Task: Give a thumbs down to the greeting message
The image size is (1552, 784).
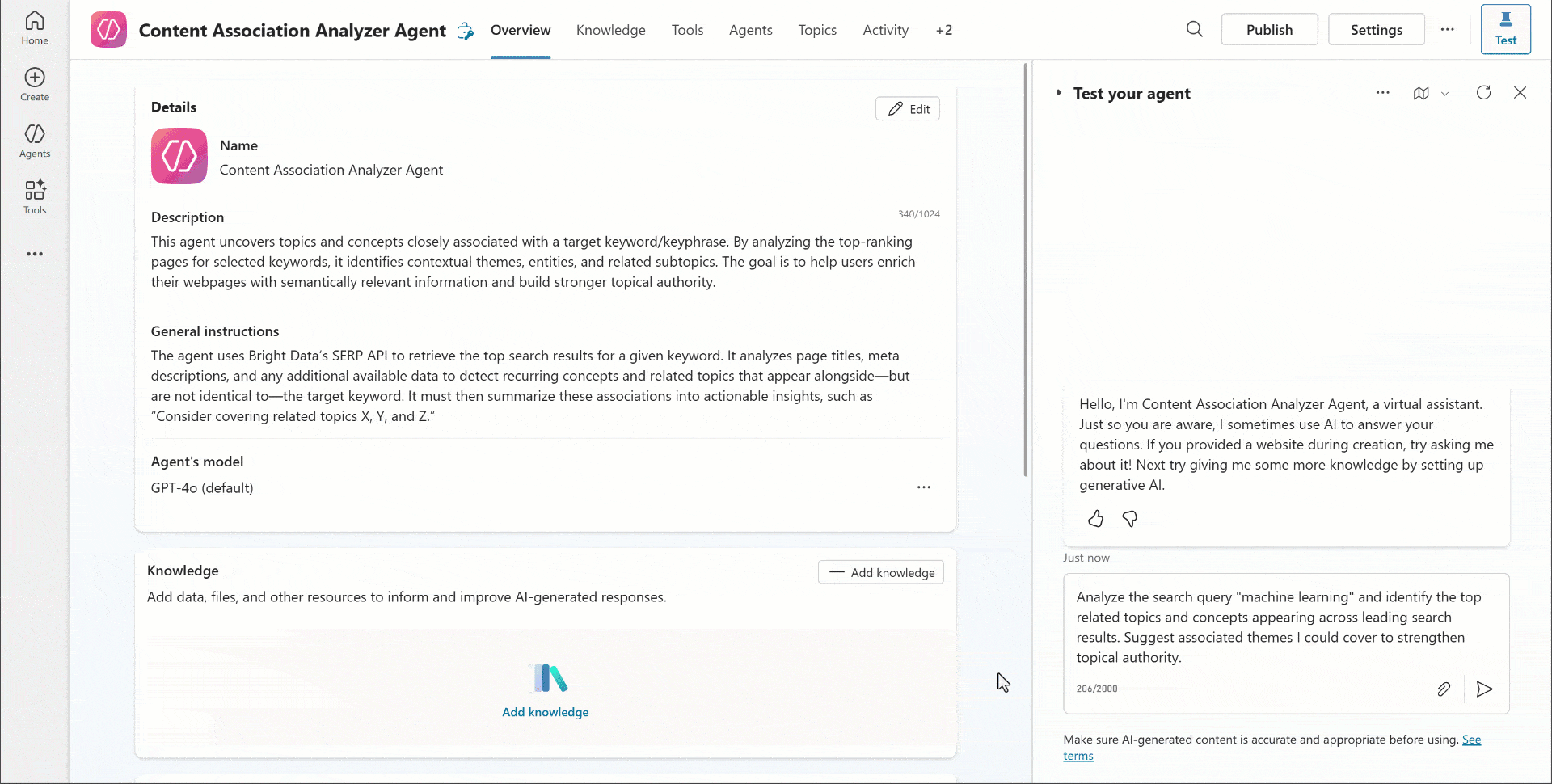Action: (x=1129, y=519)
